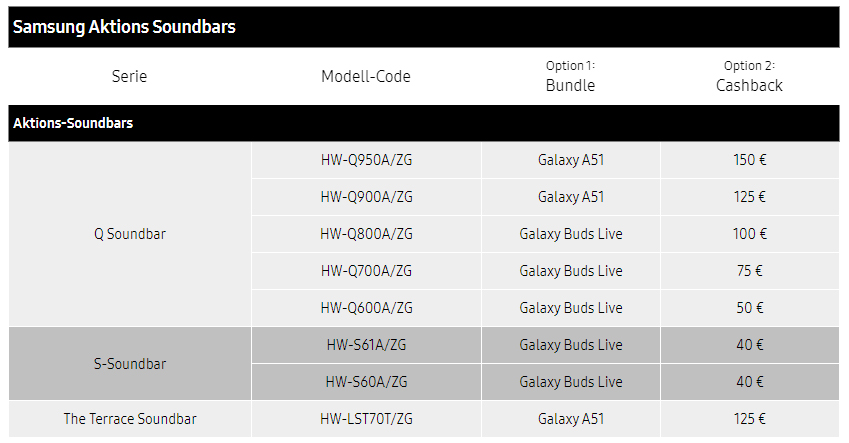The width and height of the screenshot is (849, 443).
Task: Click the 100 € cashback cell
Action: [749, 234]
